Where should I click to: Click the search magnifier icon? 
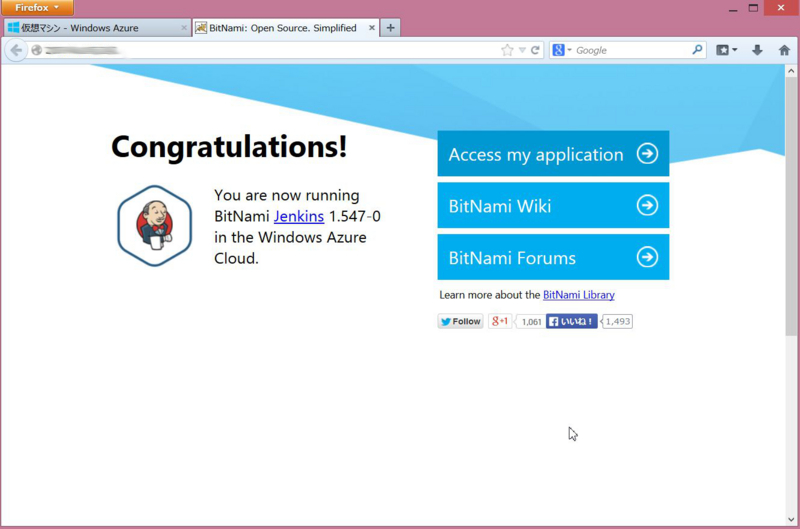tap(697, 50)
